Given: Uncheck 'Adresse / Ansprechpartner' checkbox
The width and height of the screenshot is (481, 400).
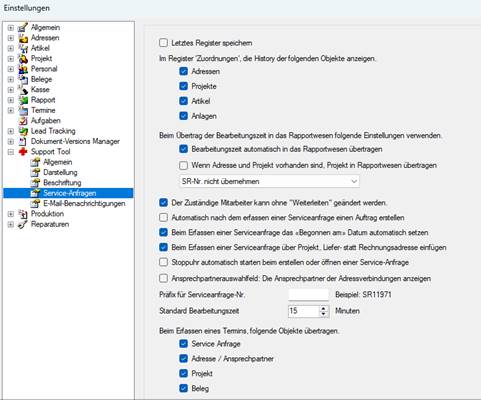Looking at the screenshot, I should (x=183, y=358).
